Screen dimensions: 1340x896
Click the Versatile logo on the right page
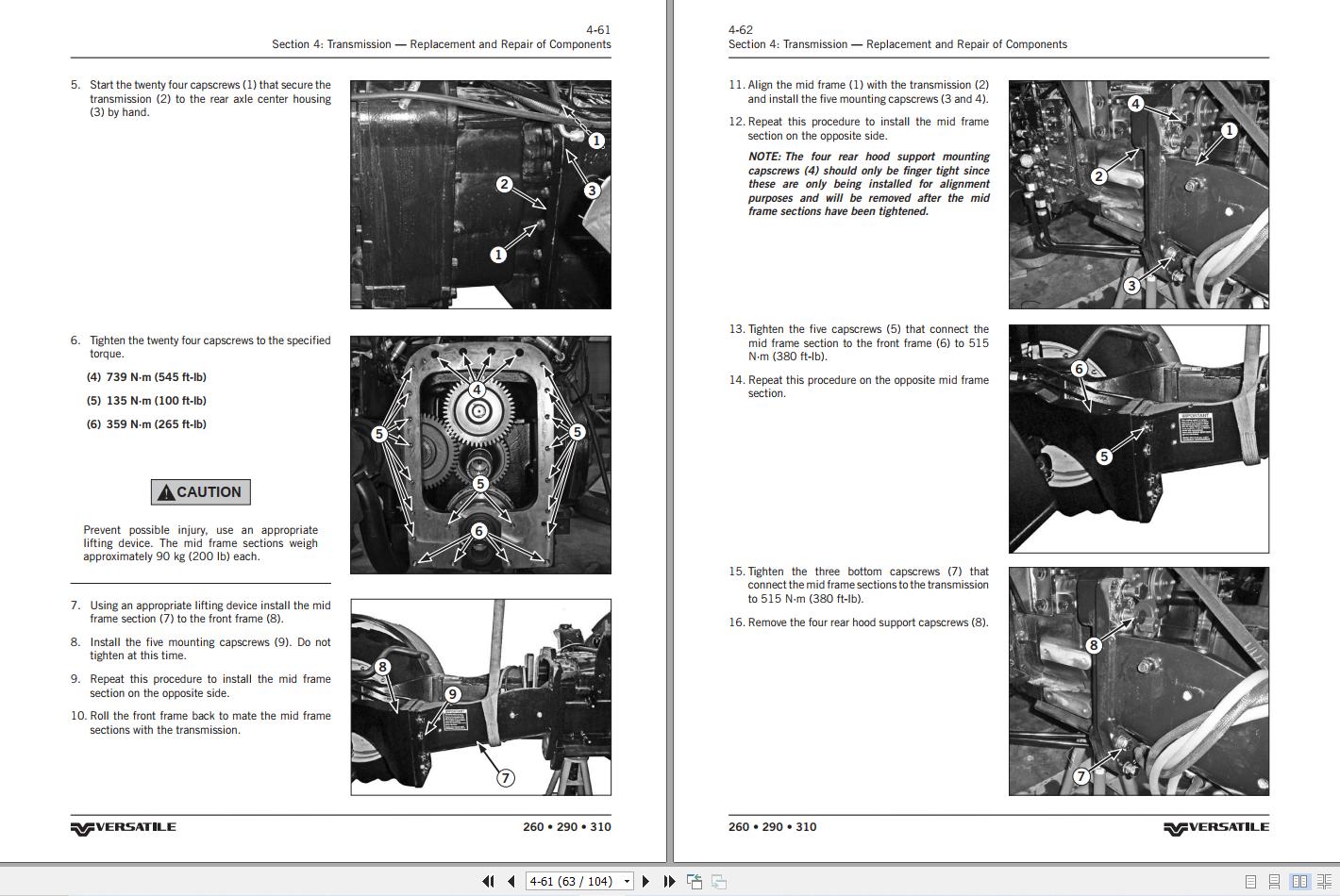[1215, 827]
